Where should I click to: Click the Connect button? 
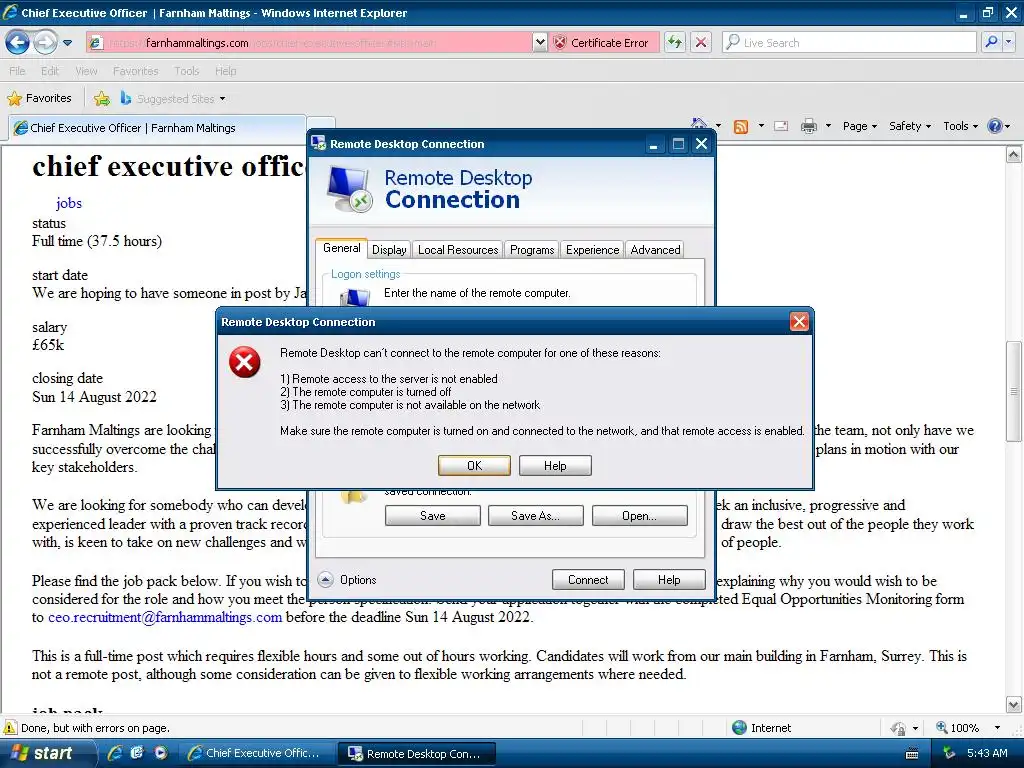click(588, 580)
